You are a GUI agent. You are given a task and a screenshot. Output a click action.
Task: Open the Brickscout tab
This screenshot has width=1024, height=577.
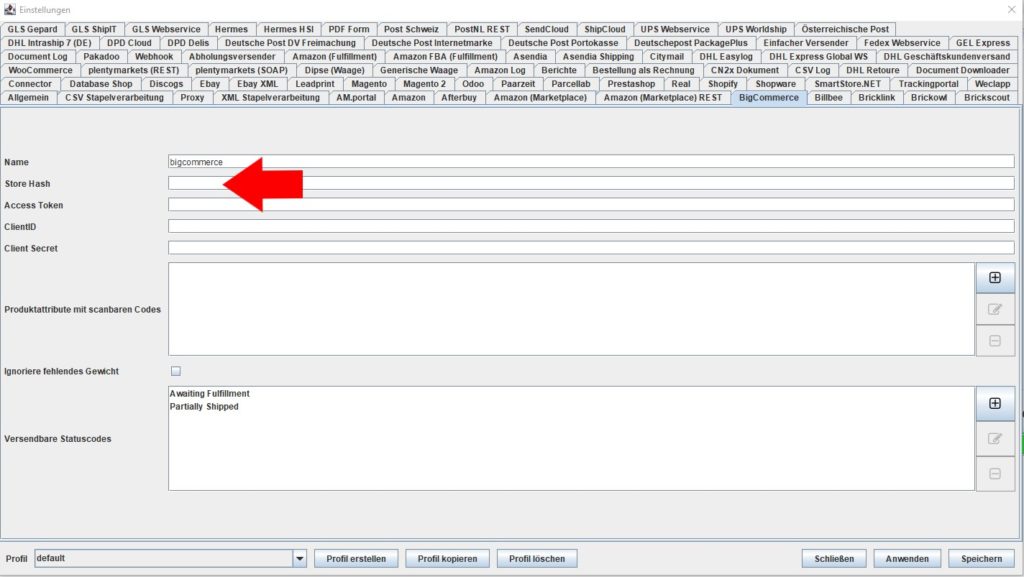click(x=987, y=98)
